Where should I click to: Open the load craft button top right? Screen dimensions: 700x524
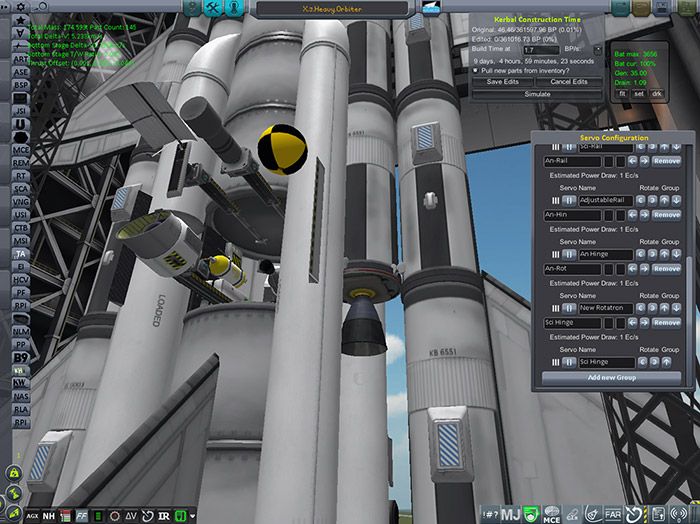pyautogui.click(x=642, y=8)
